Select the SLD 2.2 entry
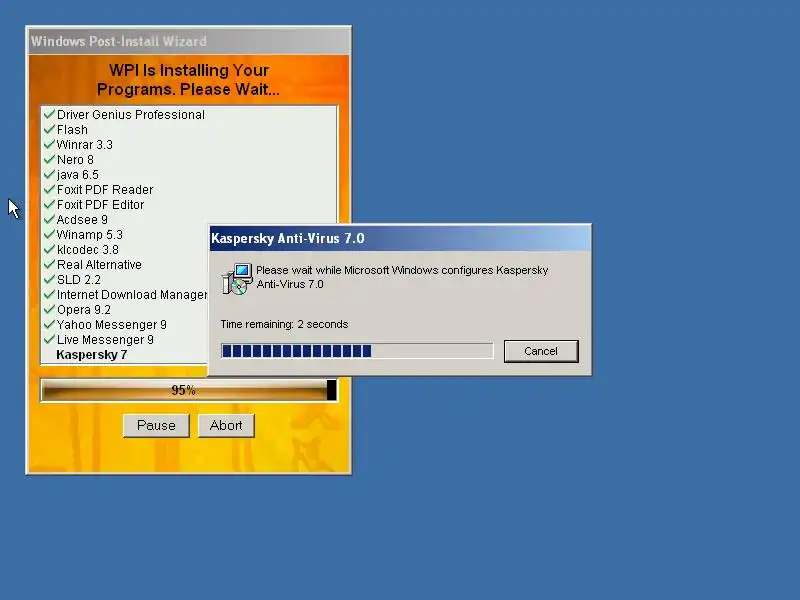The height and width of the screenshot is (600, 800). (x=79, y=280)
